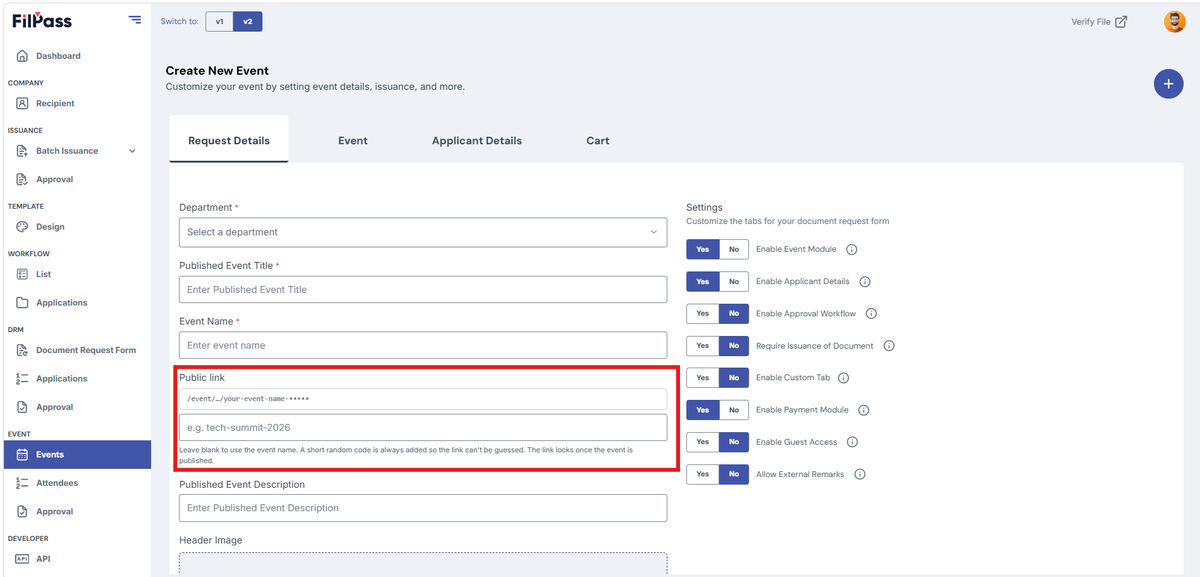This screenshot has width=1200, height=577.
Task: Click the blue plus add button
Action: tap(1168, 84)
